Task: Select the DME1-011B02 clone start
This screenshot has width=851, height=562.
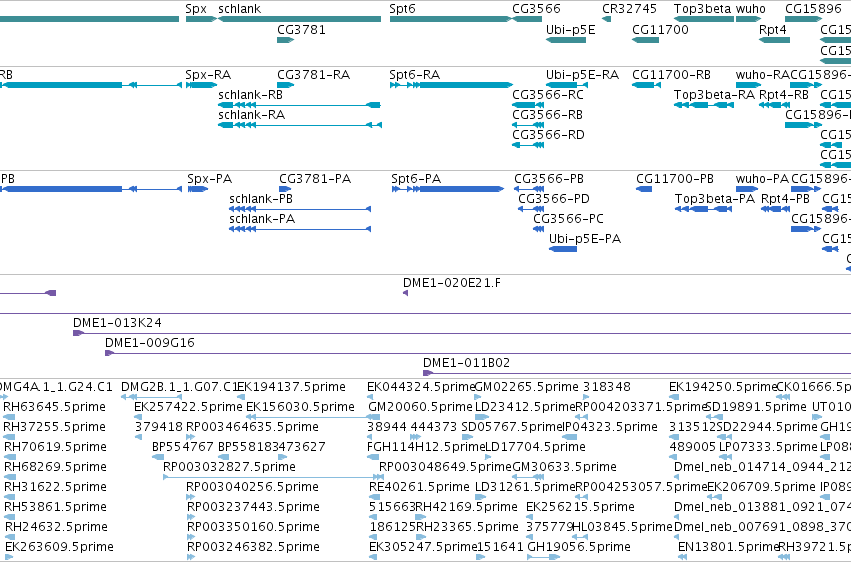Action: [x=428, y=373]
